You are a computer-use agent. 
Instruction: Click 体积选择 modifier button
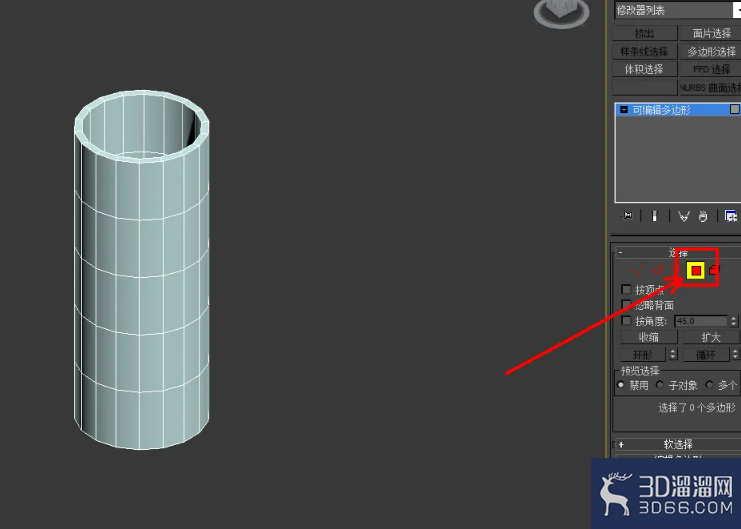(644, 69)
